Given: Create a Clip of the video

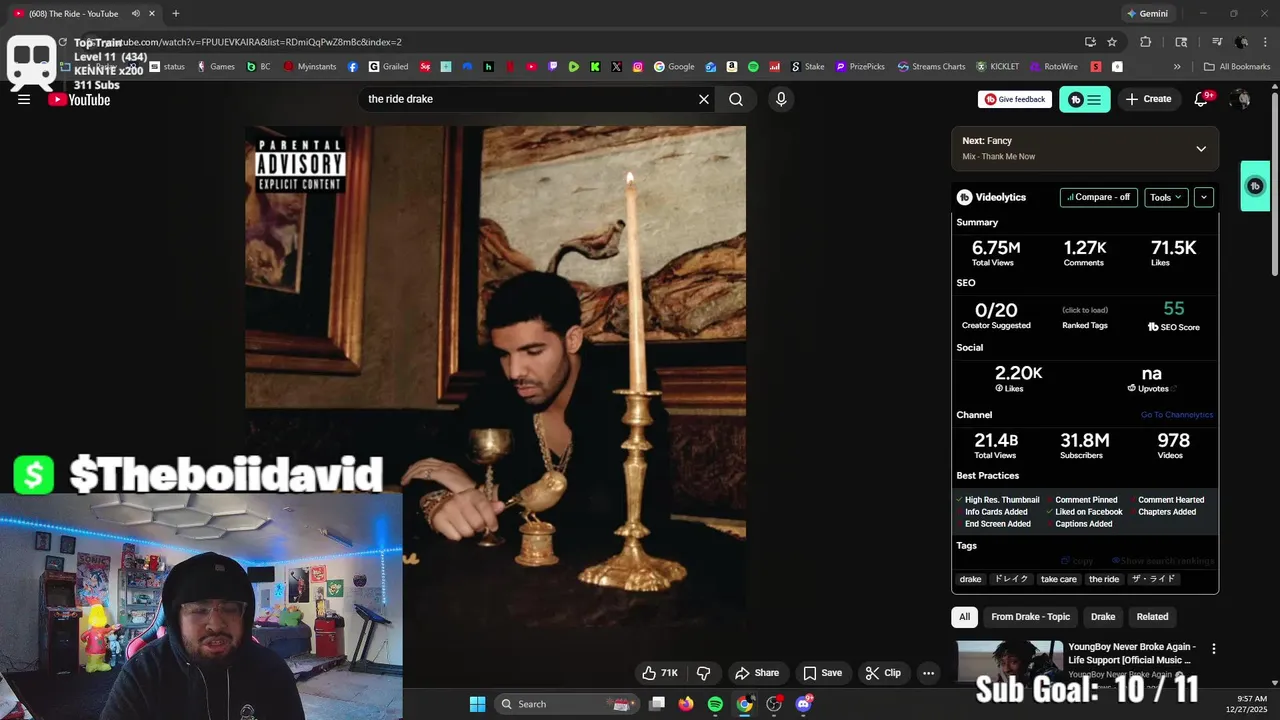Looking at the screenshot, I should click(x=883, y=673).
